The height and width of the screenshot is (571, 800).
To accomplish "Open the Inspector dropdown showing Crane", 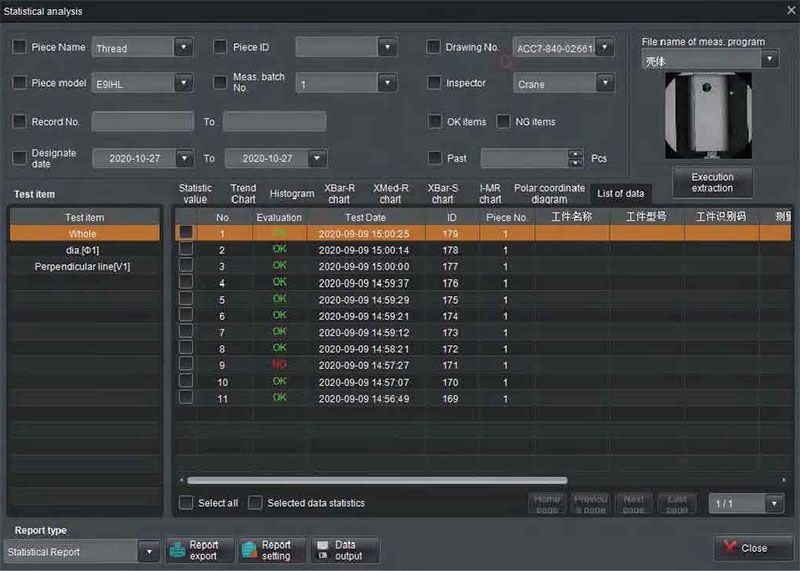I will pyautogui.click(x=604, y=84).
